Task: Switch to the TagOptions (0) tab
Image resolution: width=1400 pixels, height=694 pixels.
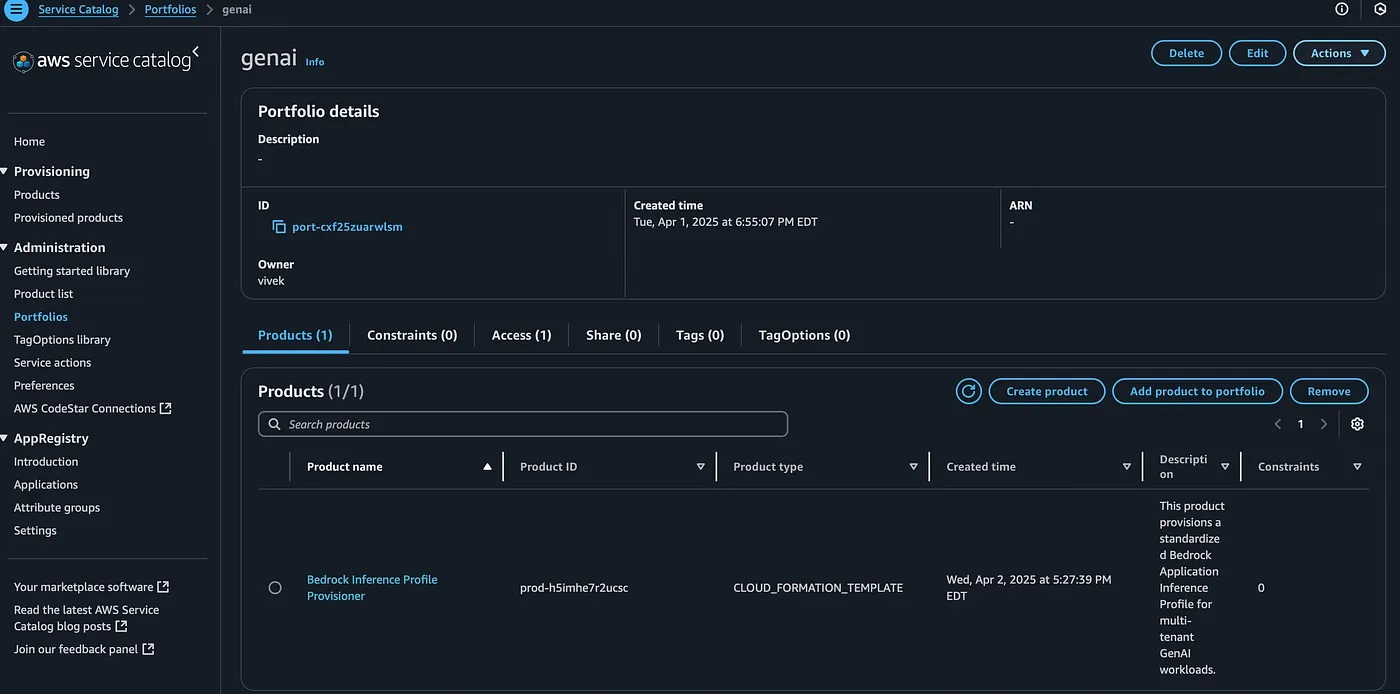Action: pyautogui.click(x=804, y=335)
